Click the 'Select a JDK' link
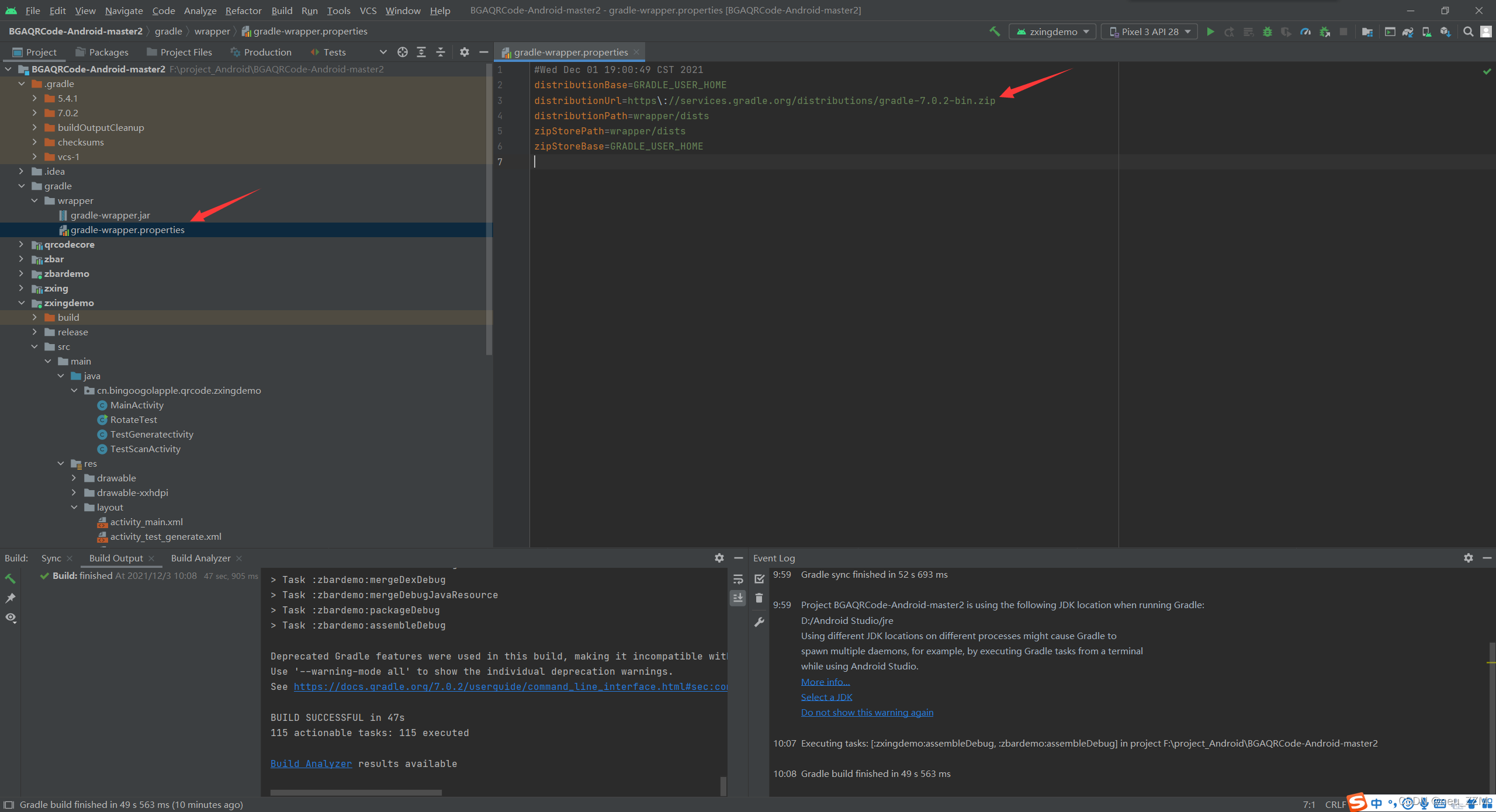The image size is (1496, 812). tap(826, 697)
